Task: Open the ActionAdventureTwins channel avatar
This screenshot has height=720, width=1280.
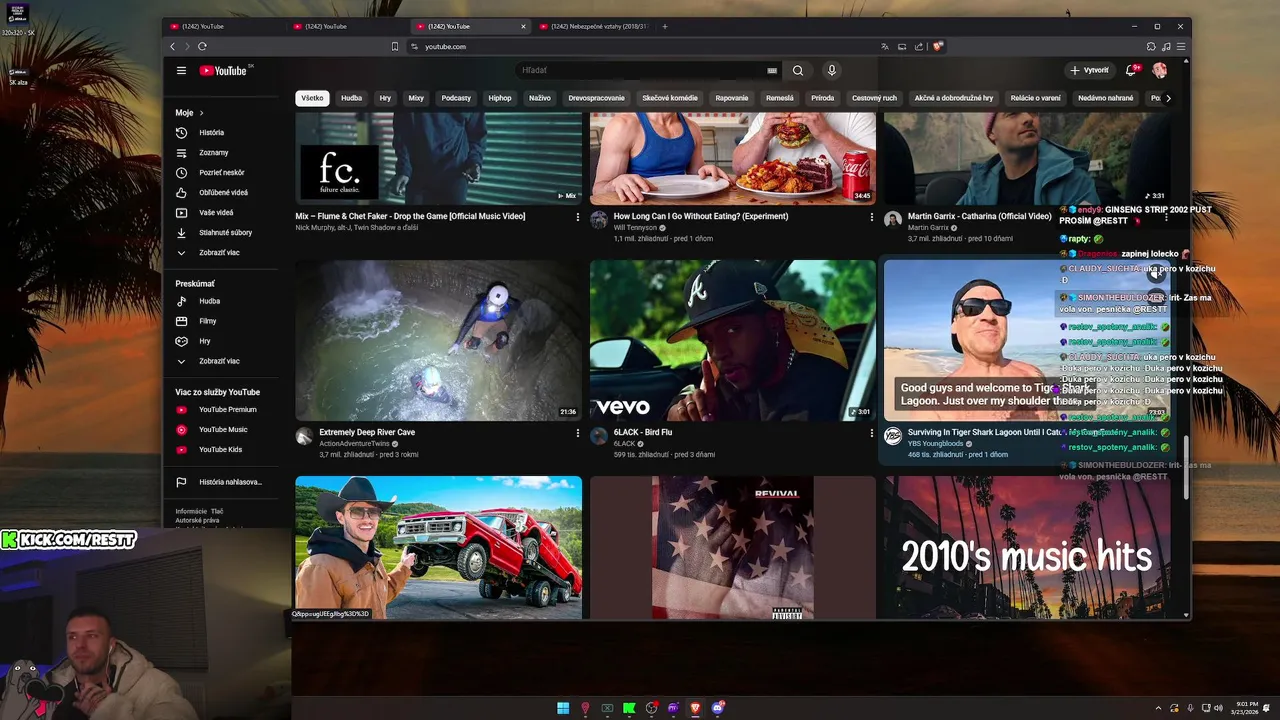Action: pos(305,436)
